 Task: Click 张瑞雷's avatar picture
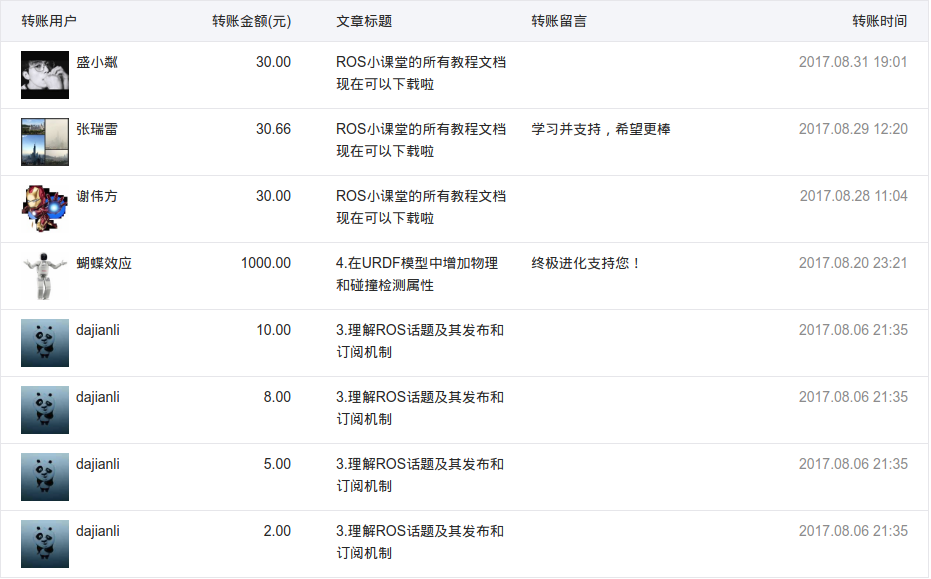45,142
